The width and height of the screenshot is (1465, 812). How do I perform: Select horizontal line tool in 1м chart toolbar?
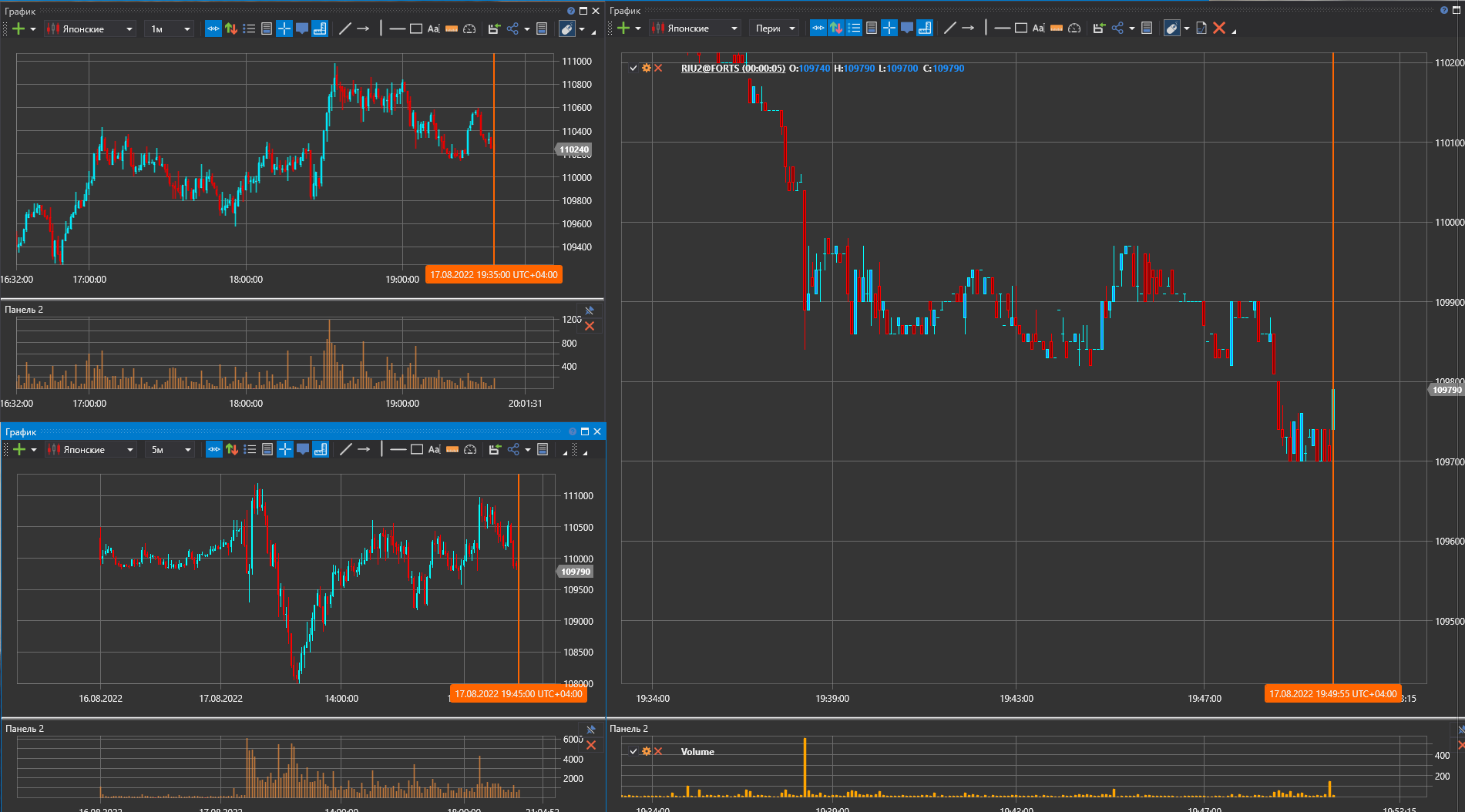pyautogui.click(x=398, y=29)
